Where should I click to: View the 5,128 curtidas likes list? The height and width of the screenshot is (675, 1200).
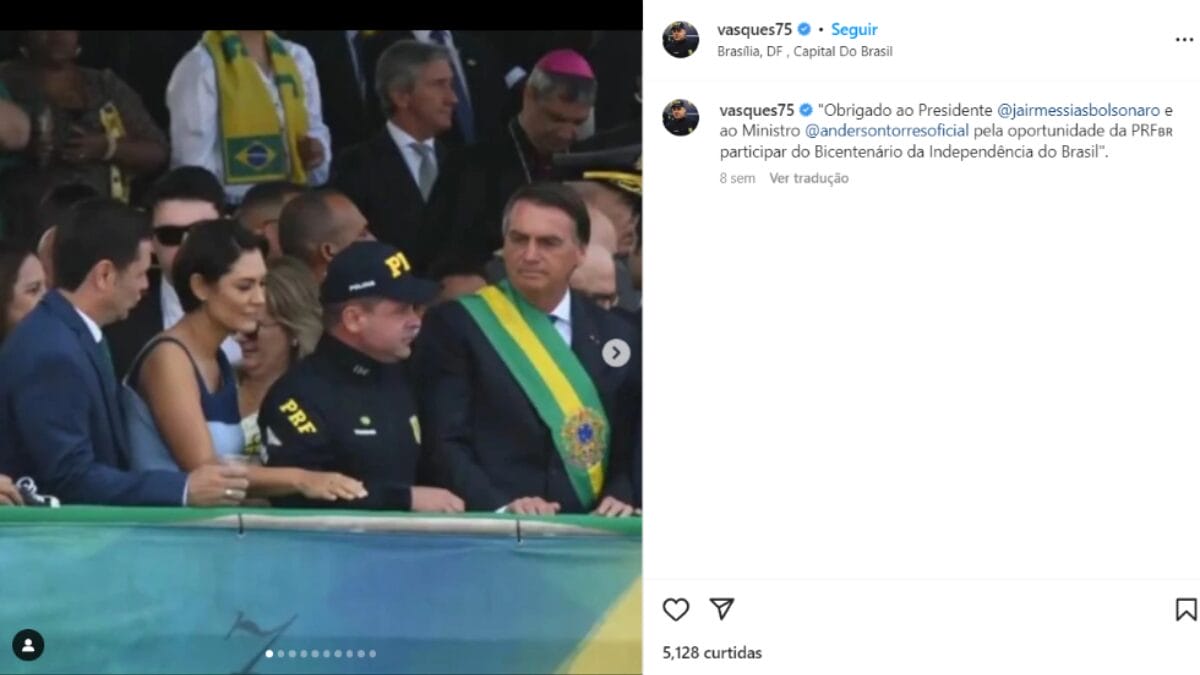click(x=712, y=653)
